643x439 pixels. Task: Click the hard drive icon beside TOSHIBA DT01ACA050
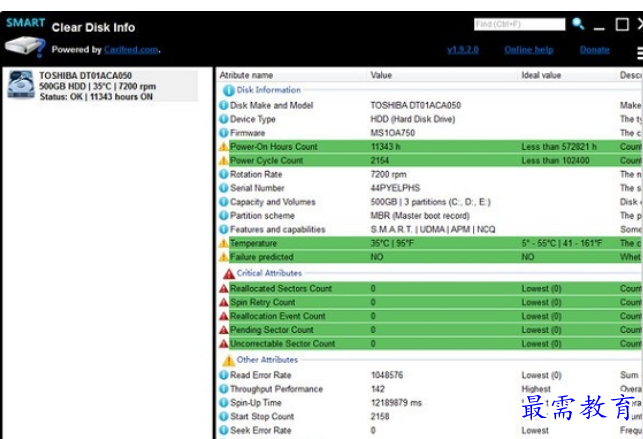[x=21, y=84]
